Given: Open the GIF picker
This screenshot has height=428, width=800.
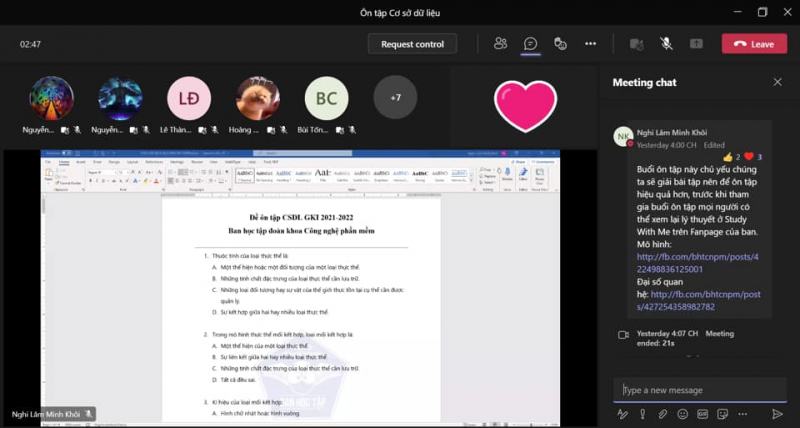Looking at the screenshot, I should [x=703, y=413].
